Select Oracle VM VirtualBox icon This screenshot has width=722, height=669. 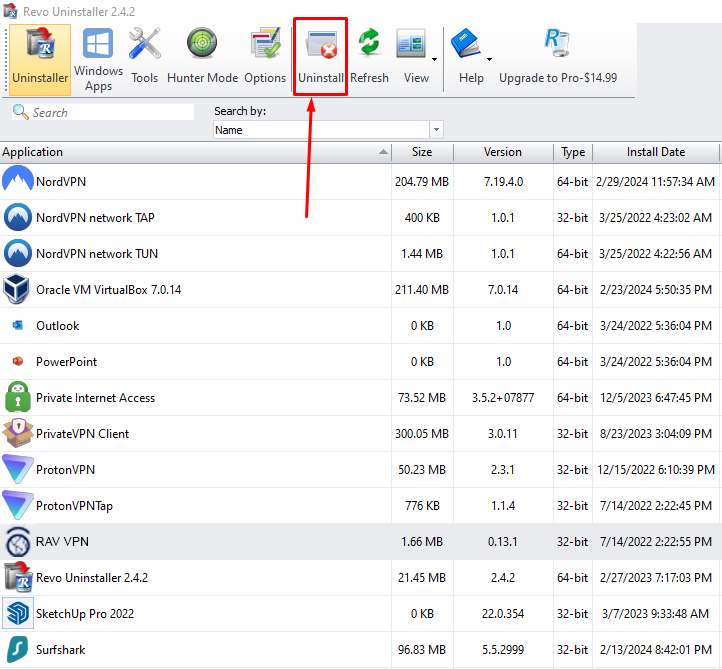[17, 289]
